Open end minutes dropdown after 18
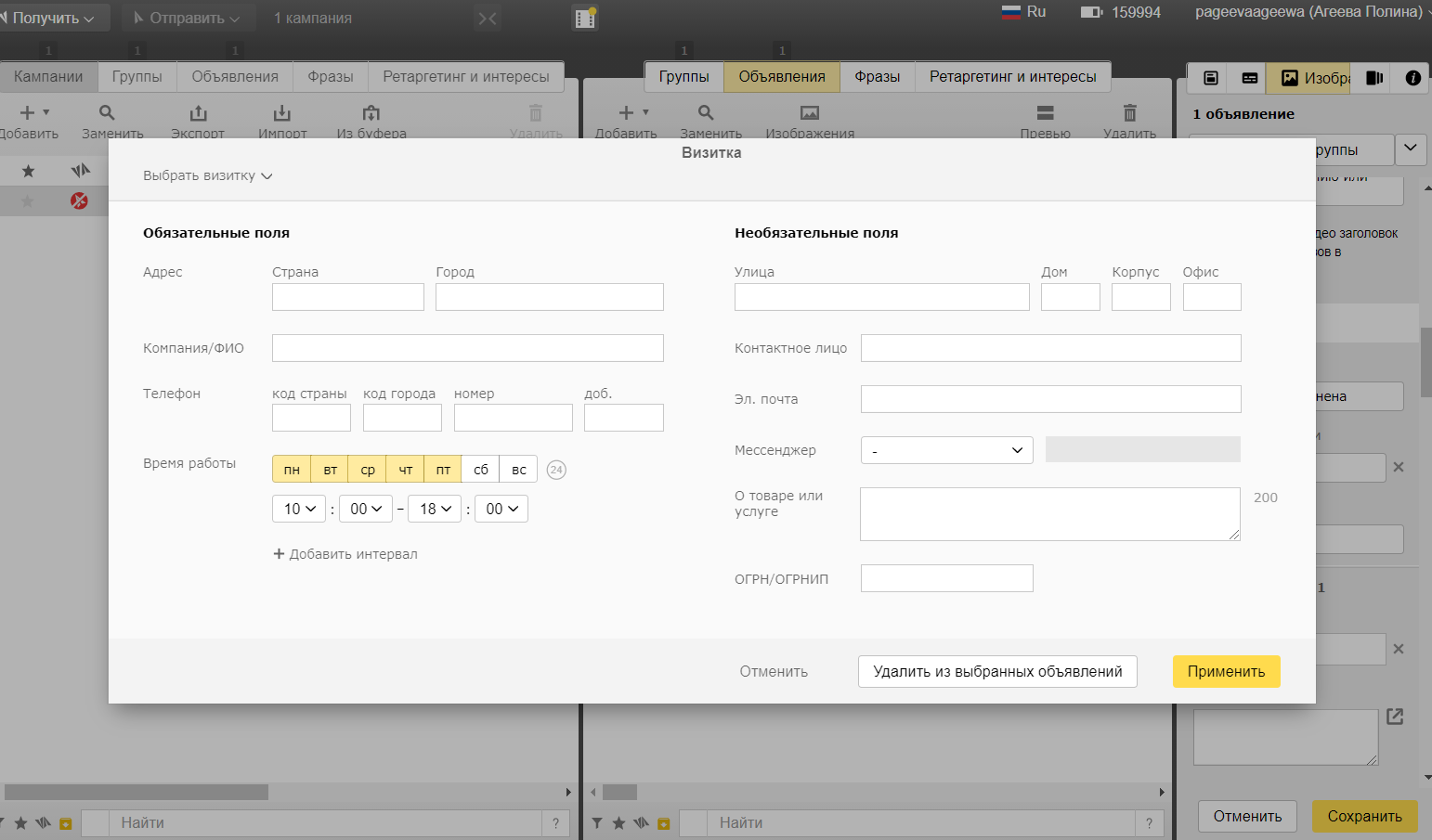Image resolution: width=1432 pixels, height=840 pixels. pos(501,509)
